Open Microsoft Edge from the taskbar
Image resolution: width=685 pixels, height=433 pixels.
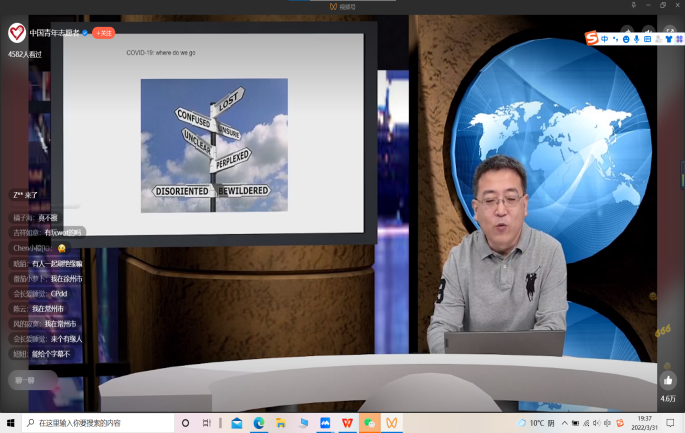tap(259, 423)
